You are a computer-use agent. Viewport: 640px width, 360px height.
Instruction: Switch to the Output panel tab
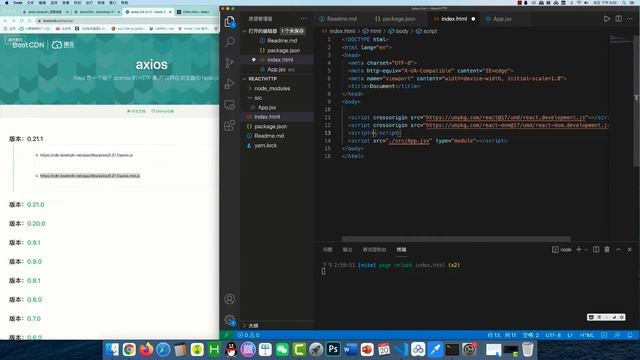(347, 249)
